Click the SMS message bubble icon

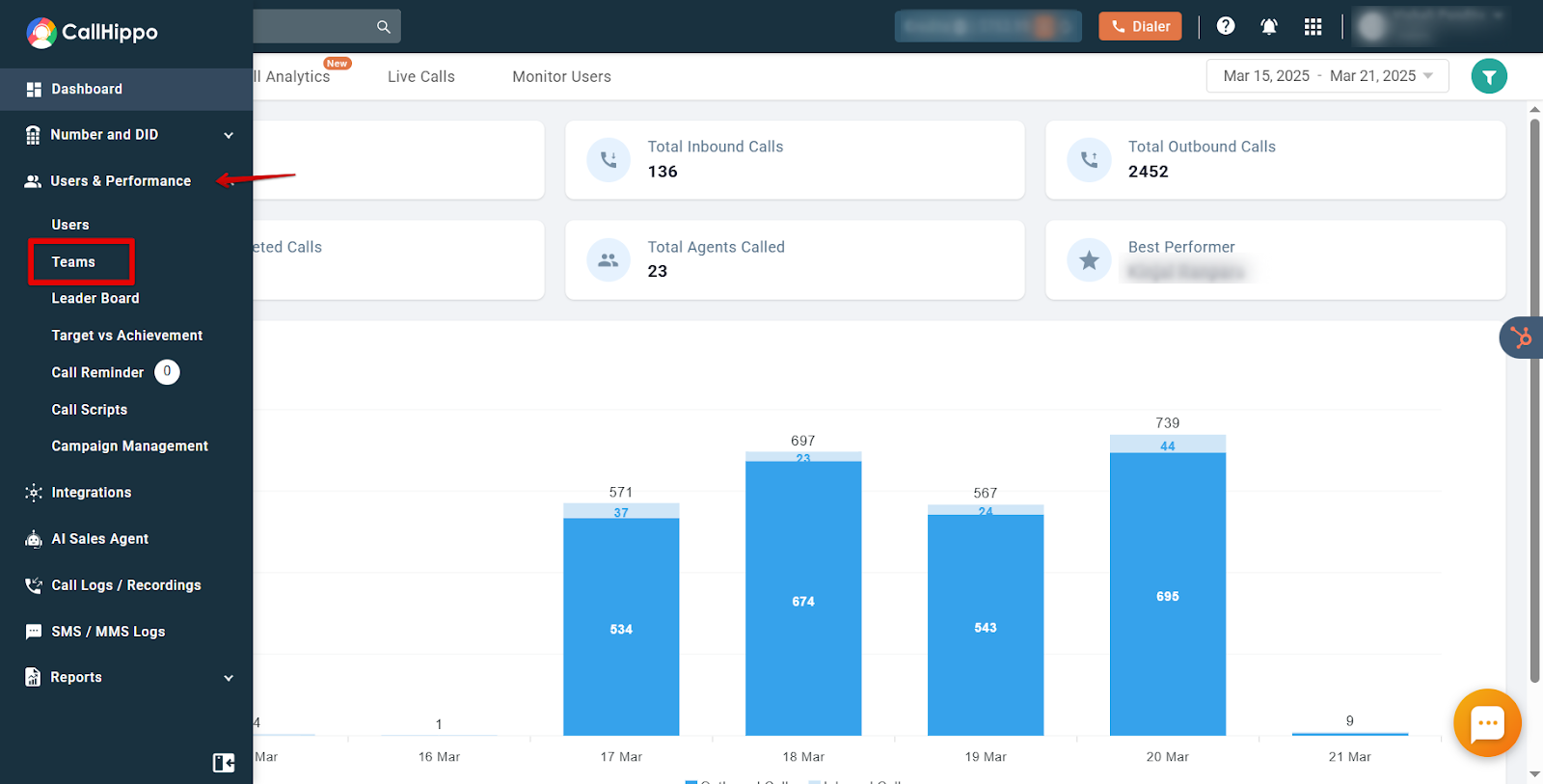[34, 633]
